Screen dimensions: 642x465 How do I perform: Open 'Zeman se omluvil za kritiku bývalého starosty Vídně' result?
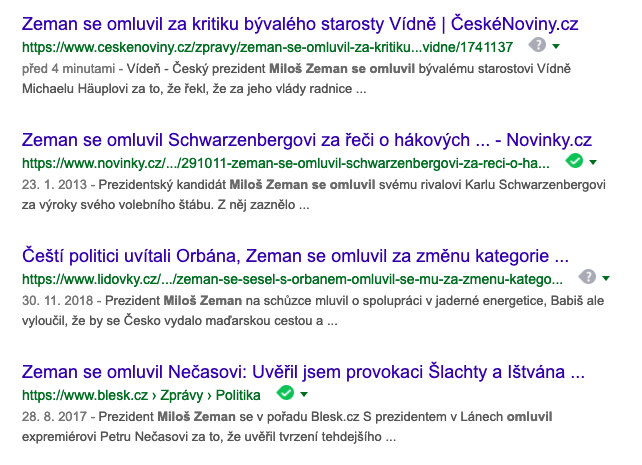click(300, 24)
